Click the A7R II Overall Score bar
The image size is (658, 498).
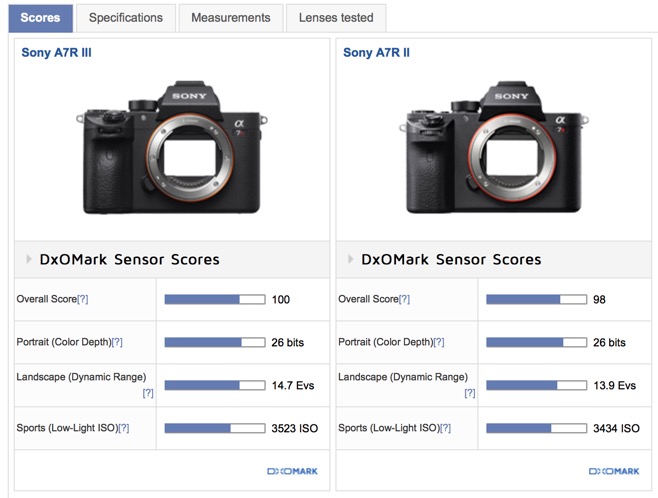point(537,299)
